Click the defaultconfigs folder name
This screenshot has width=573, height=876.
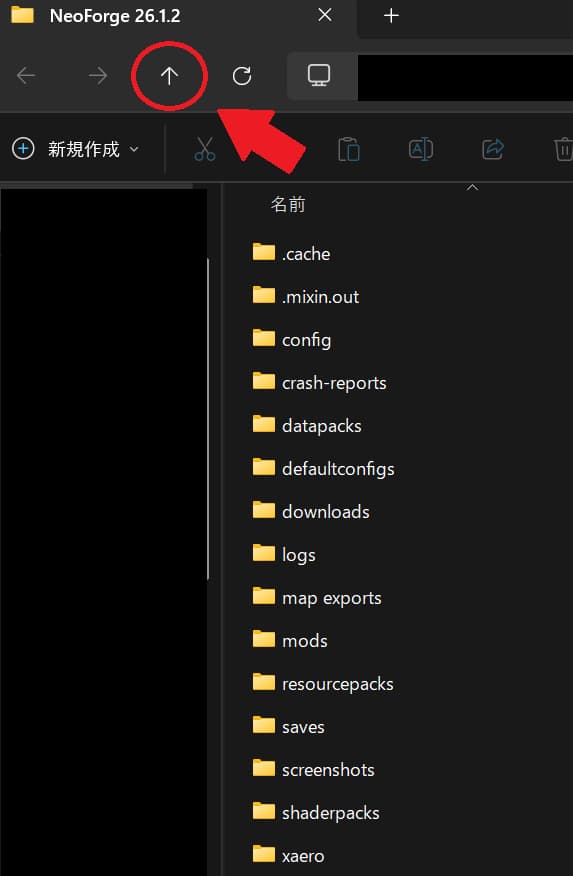338,469
